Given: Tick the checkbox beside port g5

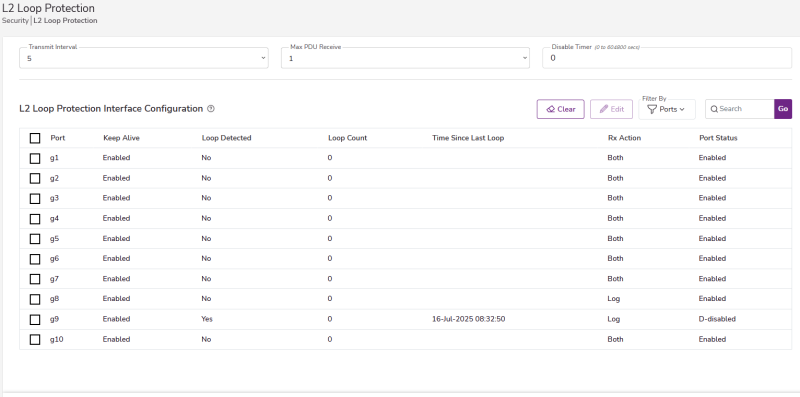Looking at the screenshot, I should point(35,239).
